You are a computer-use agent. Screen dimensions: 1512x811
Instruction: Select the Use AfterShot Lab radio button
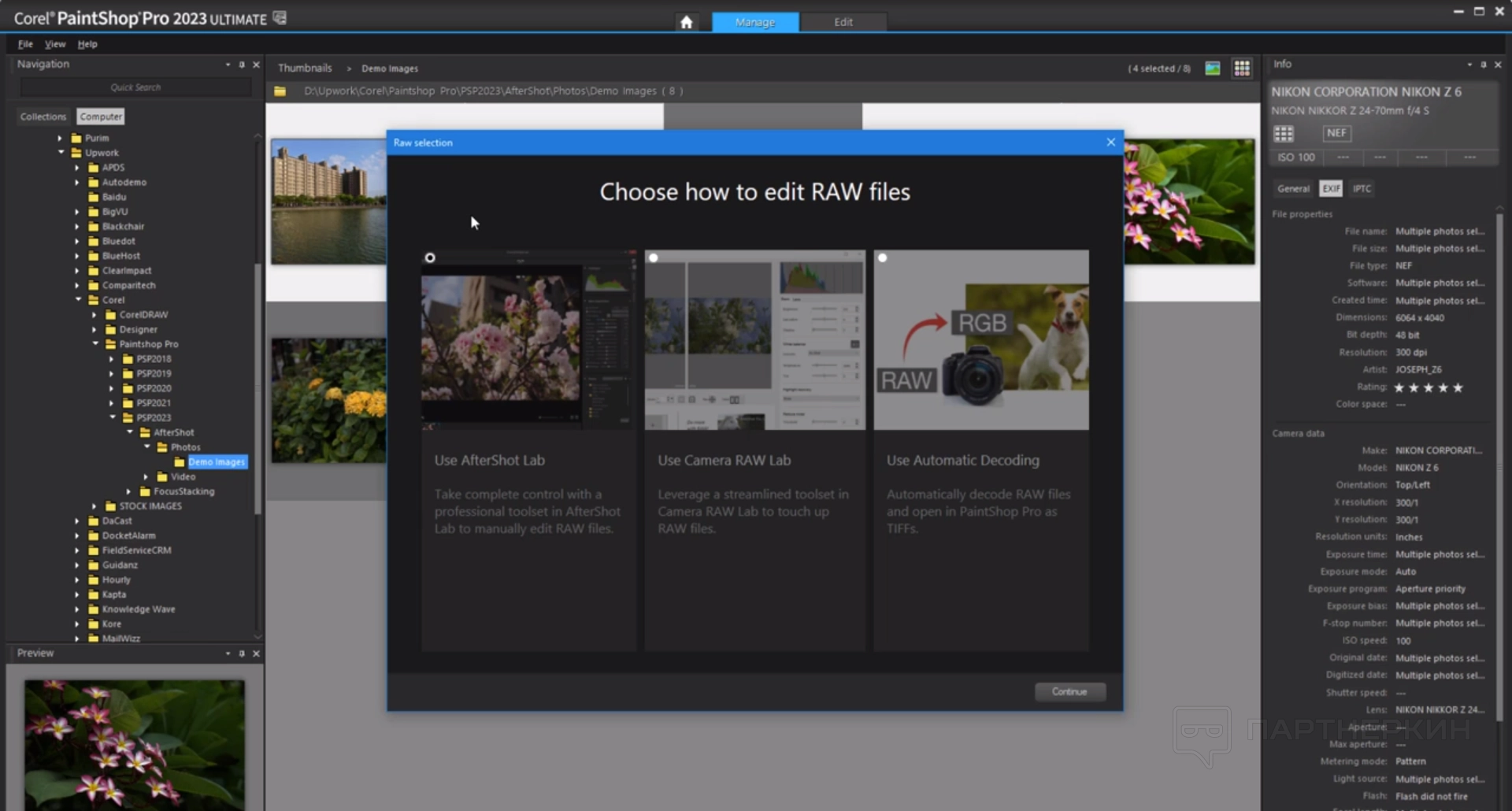click(x=430, y=257)
